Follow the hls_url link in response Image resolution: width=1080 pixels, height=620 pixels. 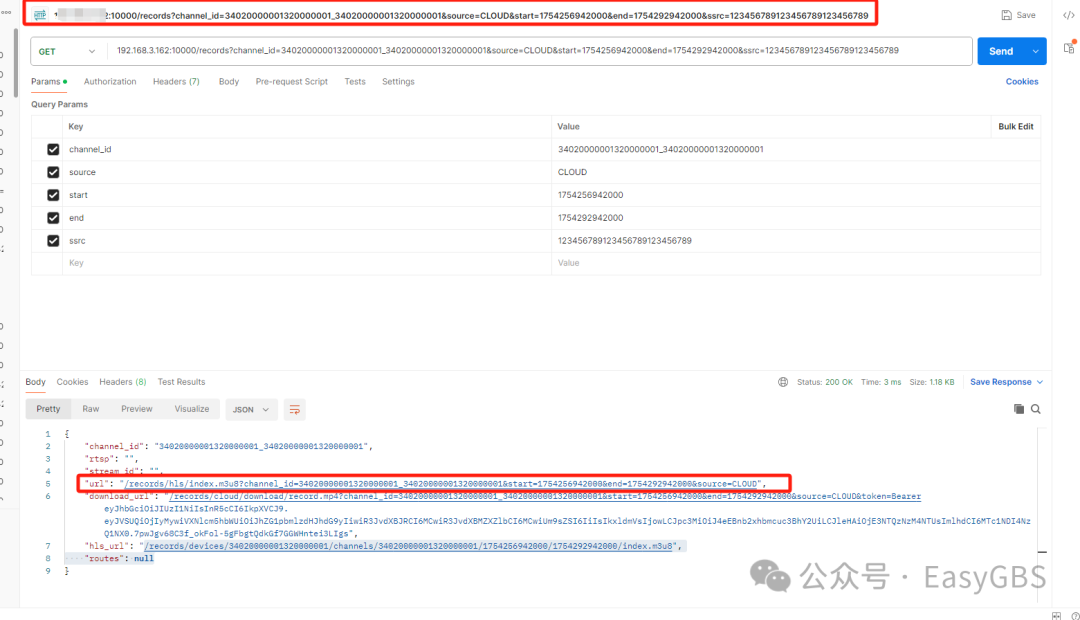tap(409, 546)
